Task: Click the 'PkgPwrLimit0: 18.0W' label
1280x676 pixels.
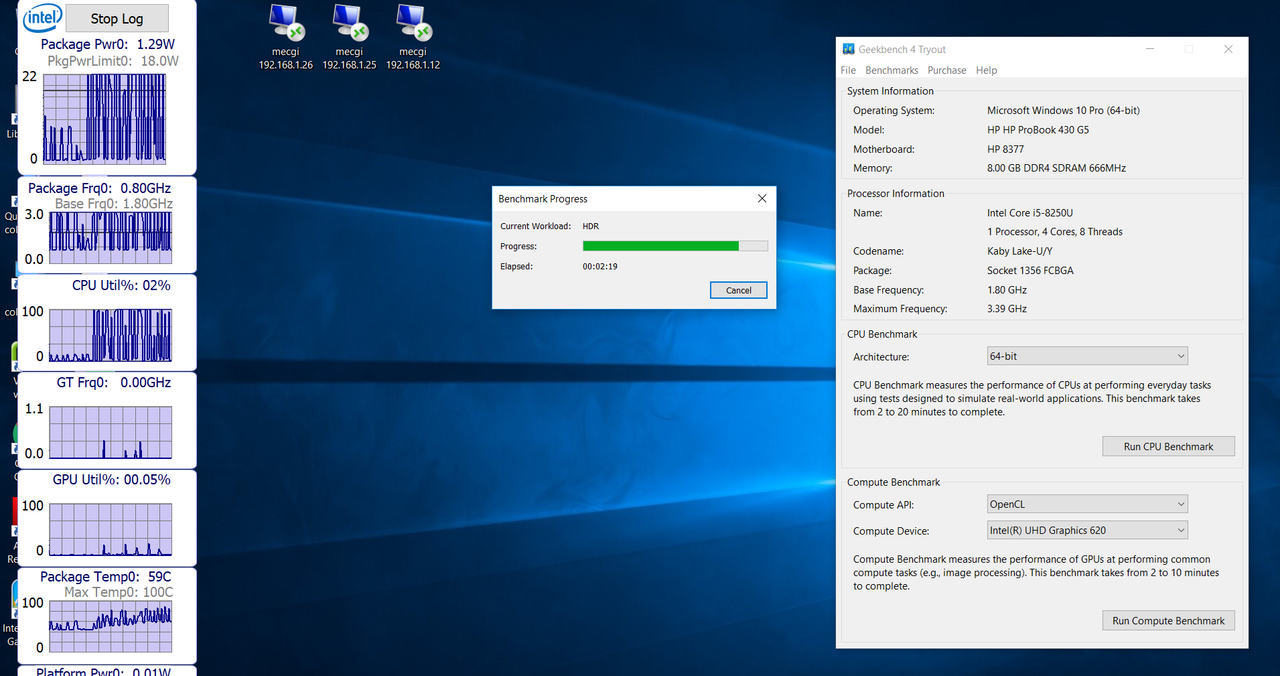Action: tap(113, 61)
